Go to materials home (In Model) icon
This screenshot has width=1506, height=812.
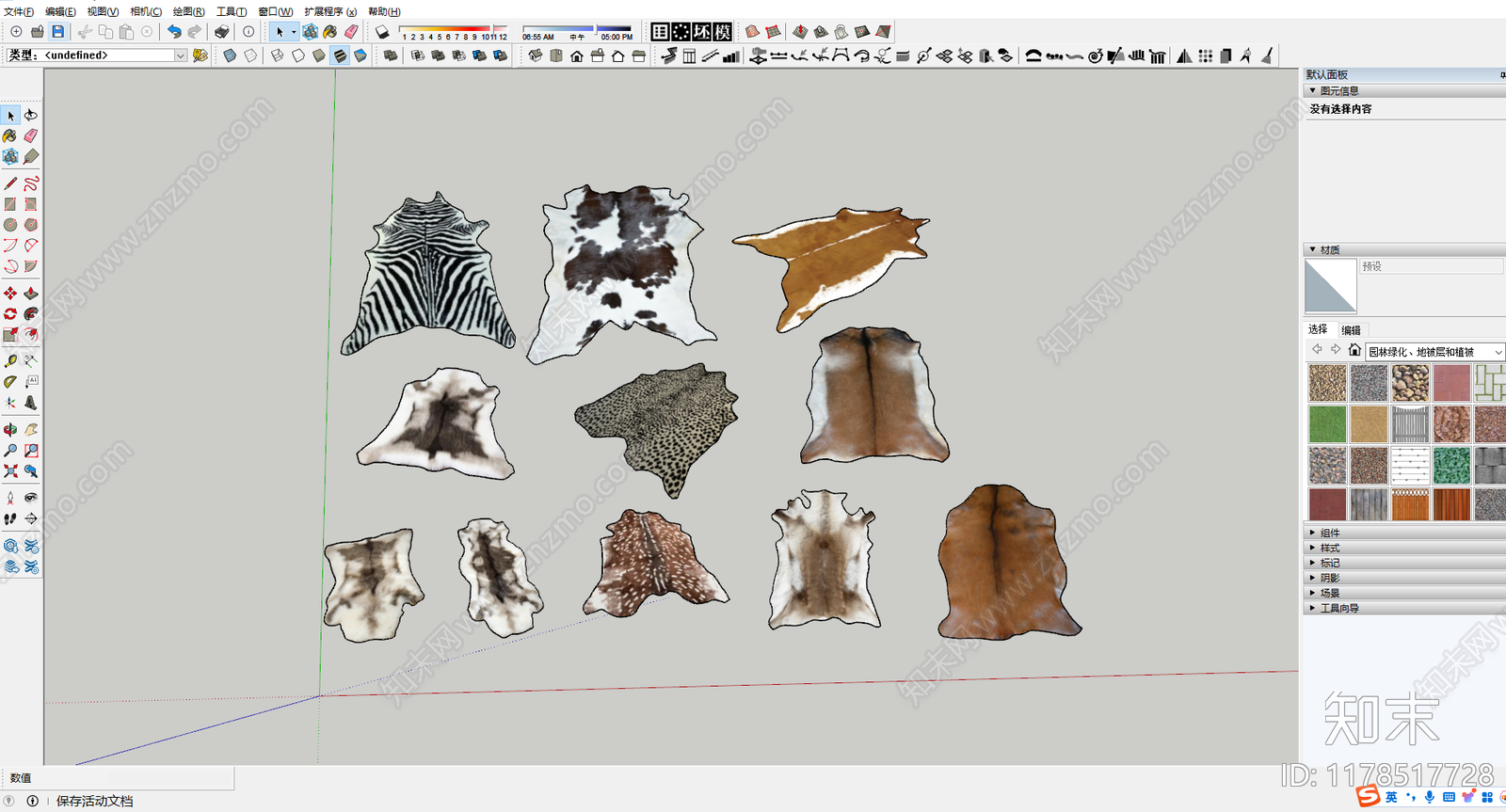(x=1354, y=350)
